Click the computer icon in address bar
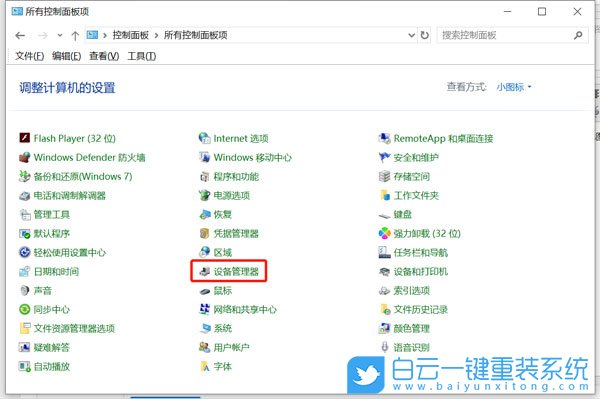Viewport: 600px width, 399px height. click(92, 35)
